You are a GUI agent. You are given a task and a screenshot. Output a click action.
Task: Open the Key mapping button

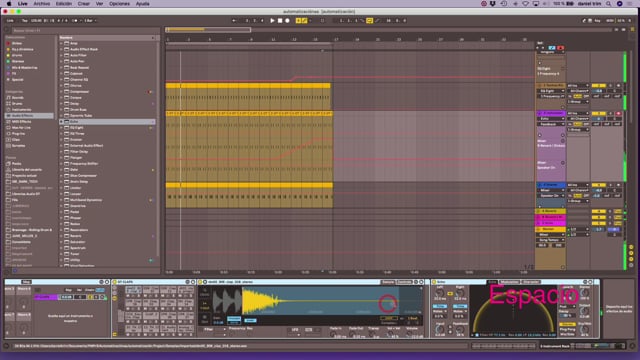click(x=597, y=20)
